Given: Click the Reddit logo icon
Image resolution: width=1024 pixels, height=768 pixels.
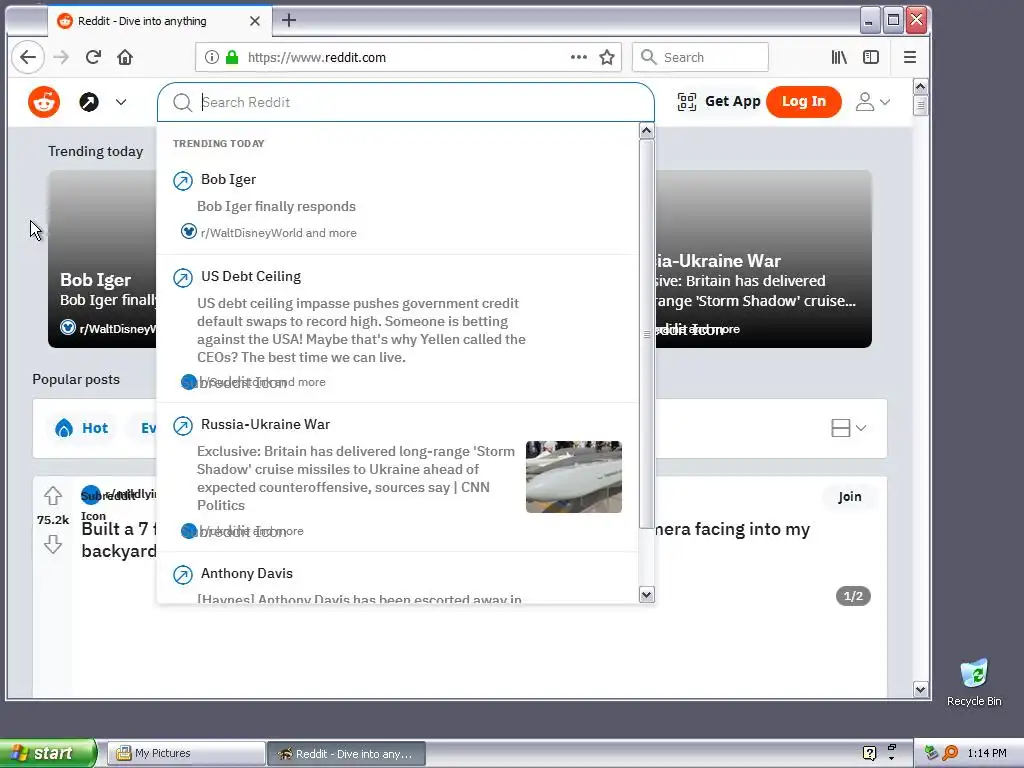Looking at the screenshot, I should point(44,102).
